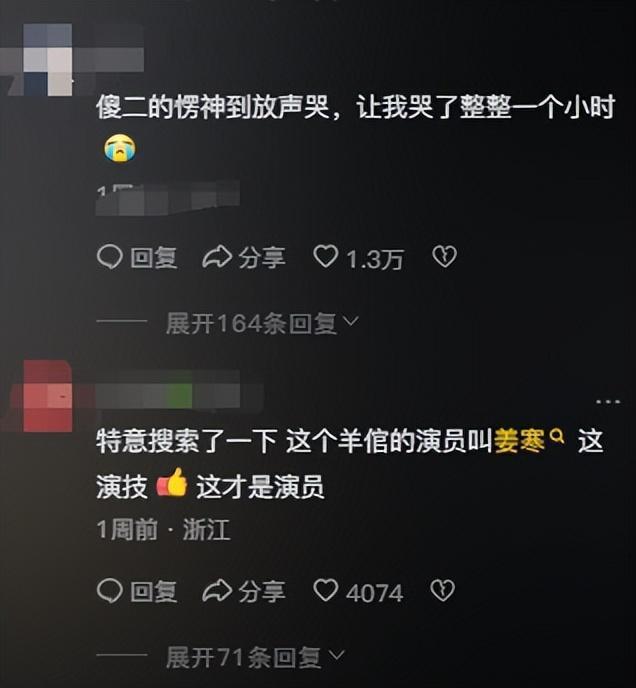Like the first comment with 1.3万 hearts
This screenshot has height=688, width=636.
(326, 257)
